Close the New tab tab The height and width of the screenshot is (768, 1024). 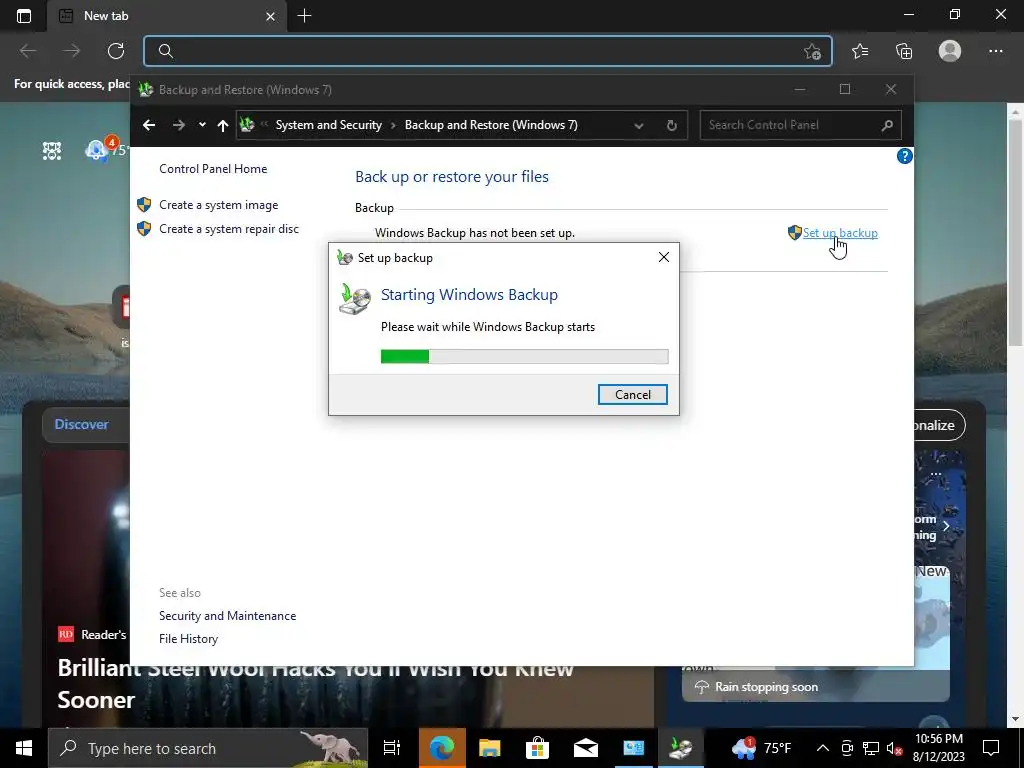click(270, 16)
